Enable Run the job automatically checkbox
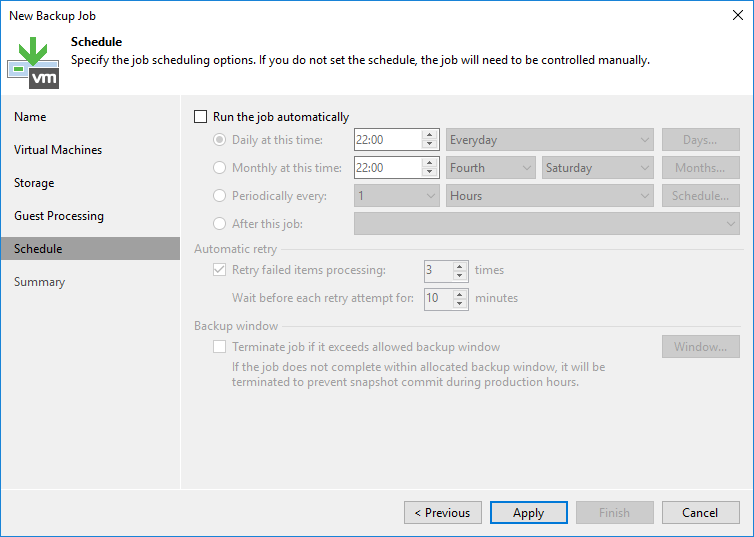Screen dimensions: 754x537 [201, 117]
